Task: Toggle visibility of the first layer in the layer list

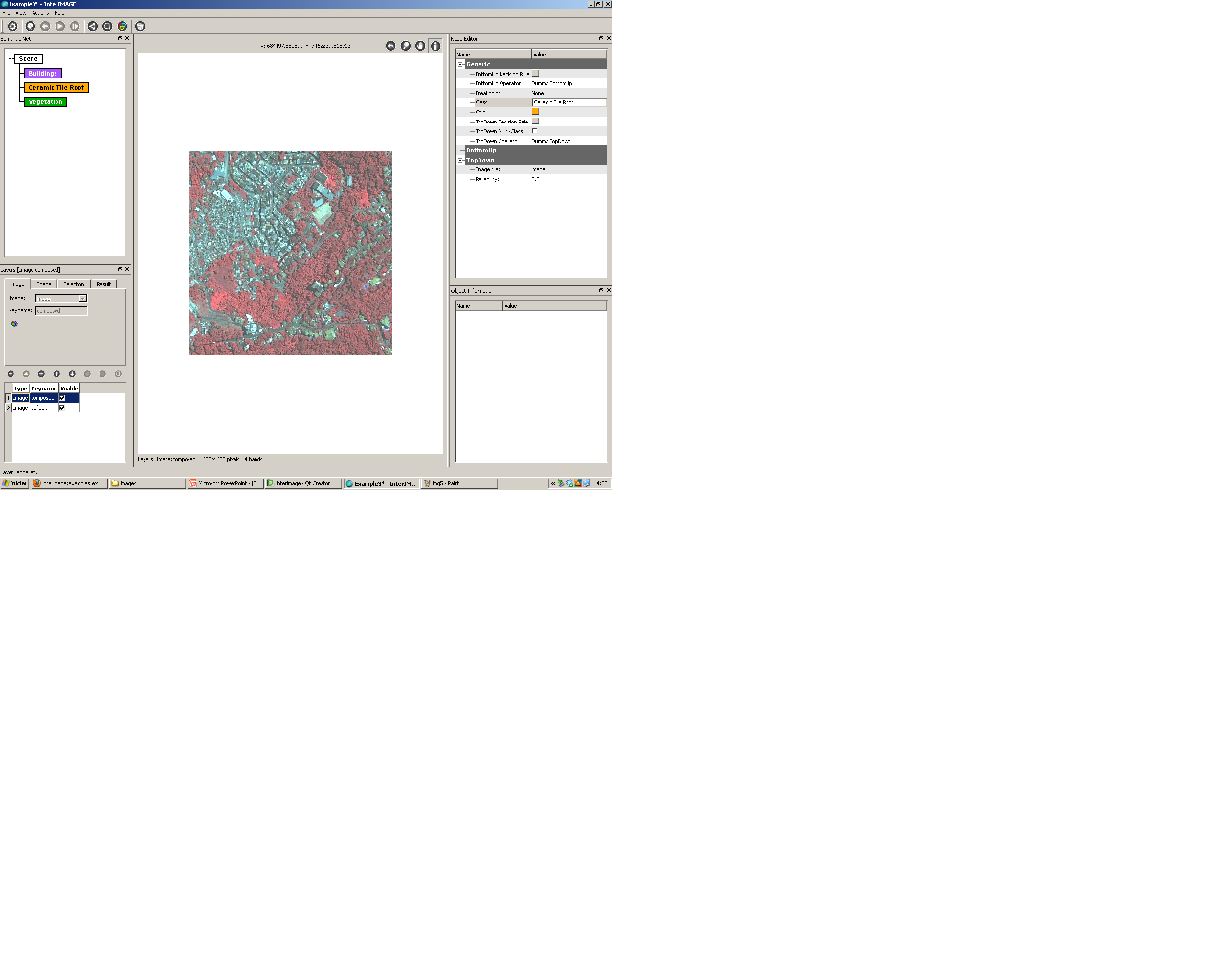Action: coord(62,397)
